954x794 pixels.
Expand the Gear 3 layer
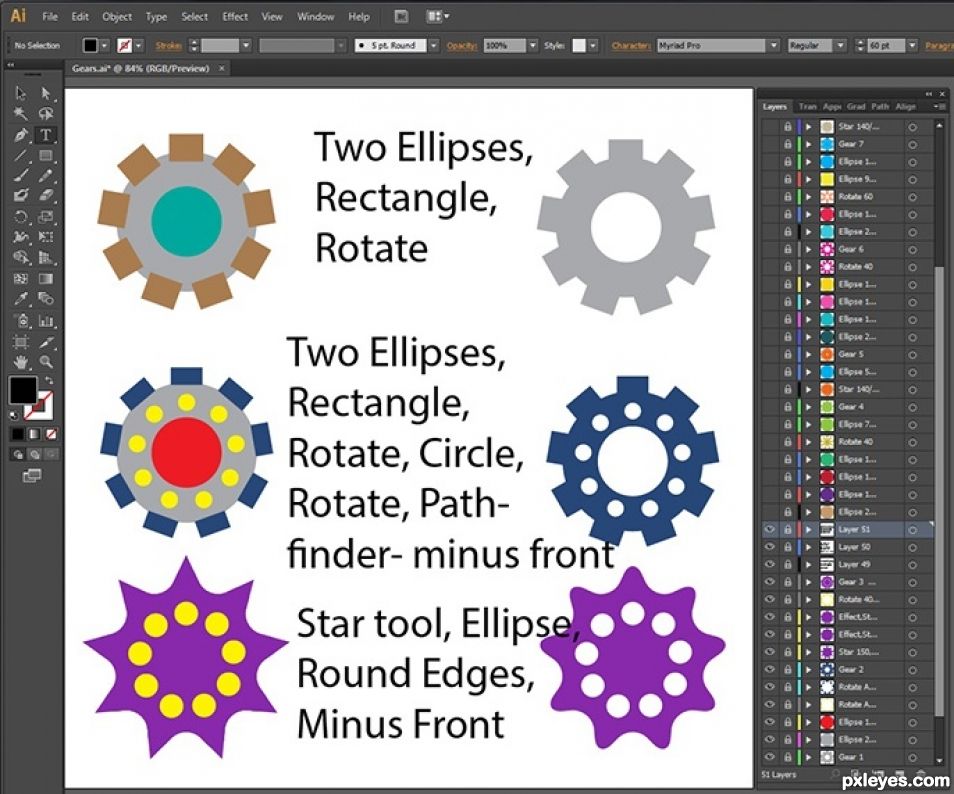tap(809, 582)
